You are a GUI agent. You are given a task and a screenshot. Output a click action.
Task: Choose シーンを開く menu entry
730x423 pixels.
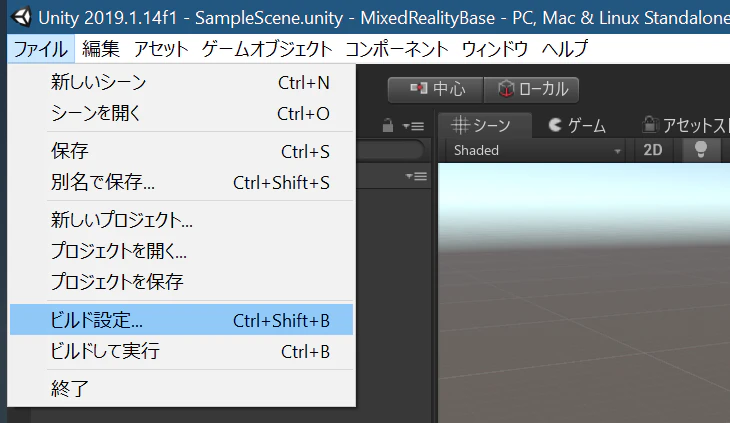[x=182, y=113]
